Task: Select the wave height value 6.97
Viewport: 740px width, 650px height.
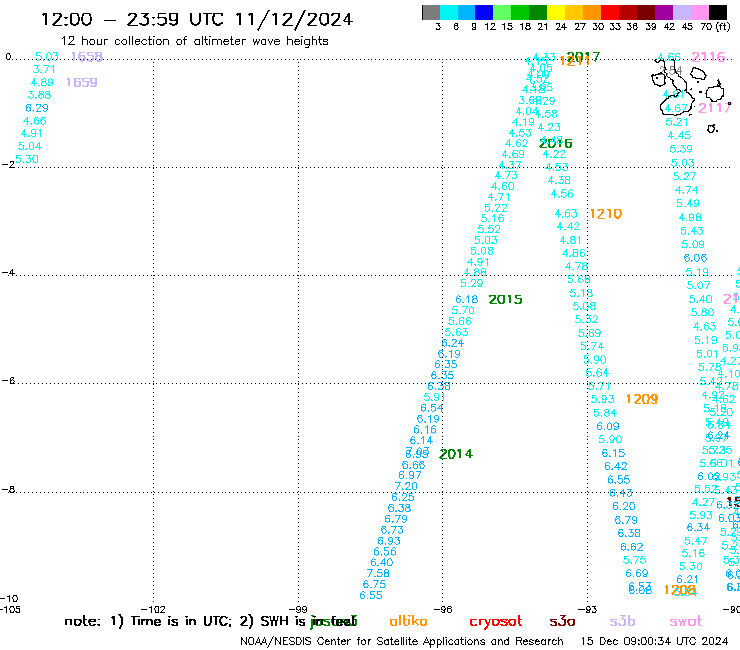Action: (x=410, y=475)
